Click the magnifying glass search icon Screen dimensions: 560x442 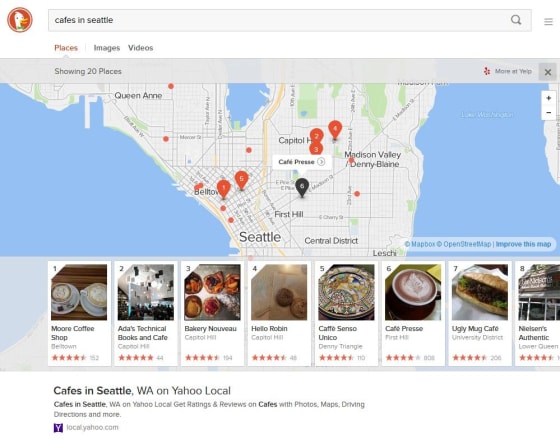click(516, 20)
